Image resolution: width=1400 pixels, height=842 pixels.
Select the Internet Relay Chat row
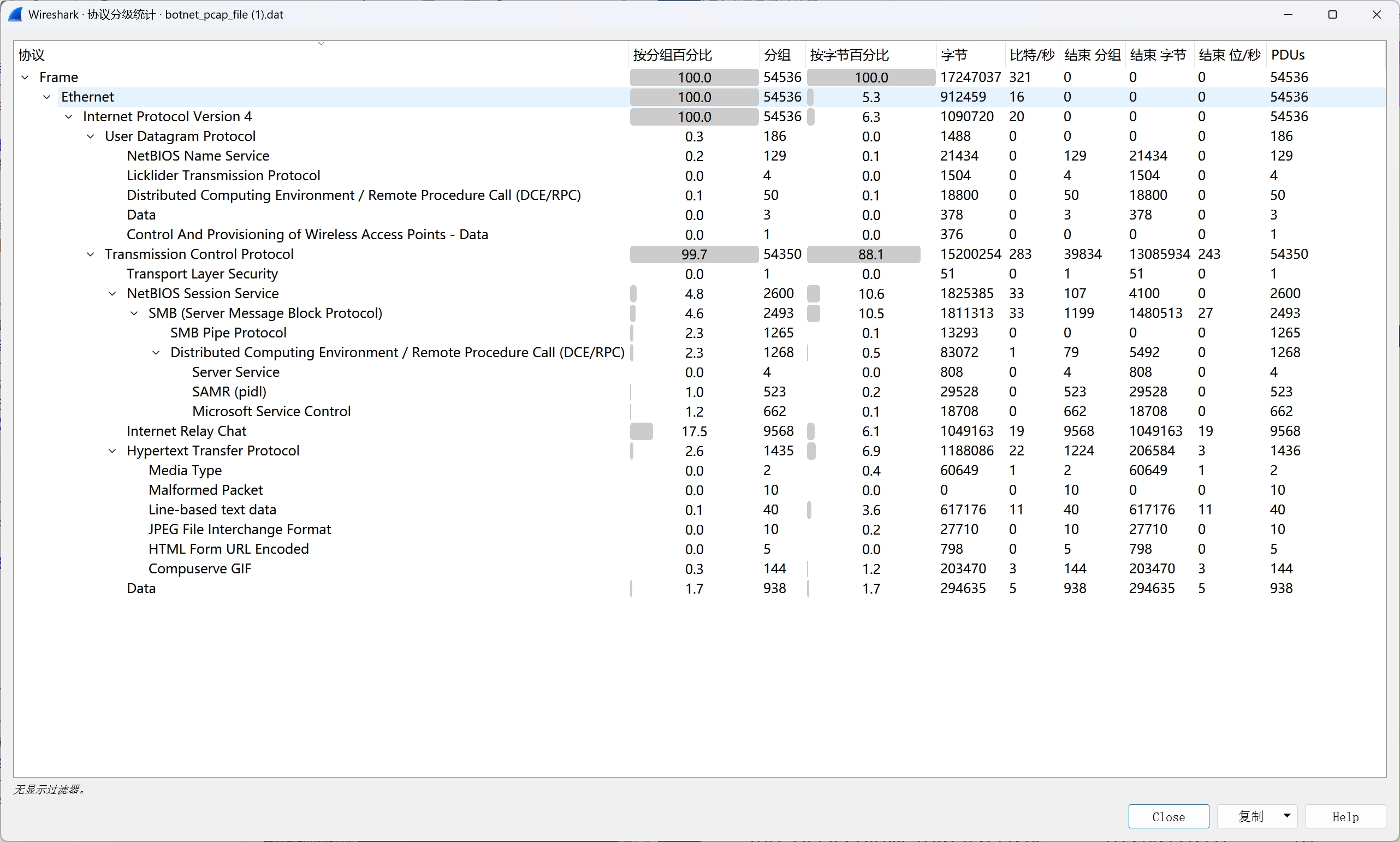point(186,431)
